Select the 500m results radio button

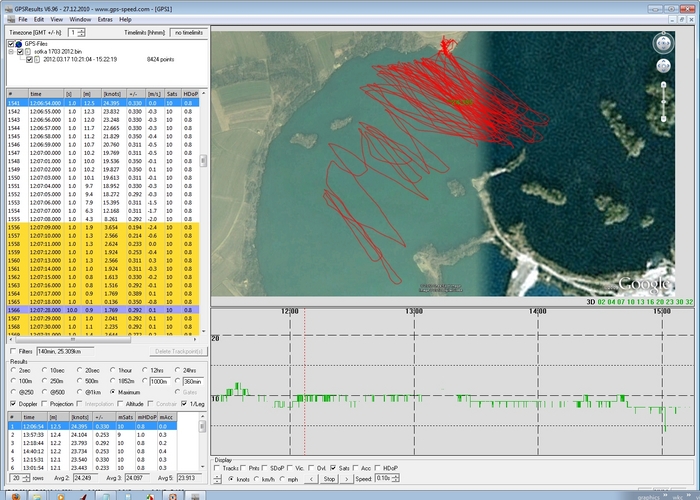79,381
